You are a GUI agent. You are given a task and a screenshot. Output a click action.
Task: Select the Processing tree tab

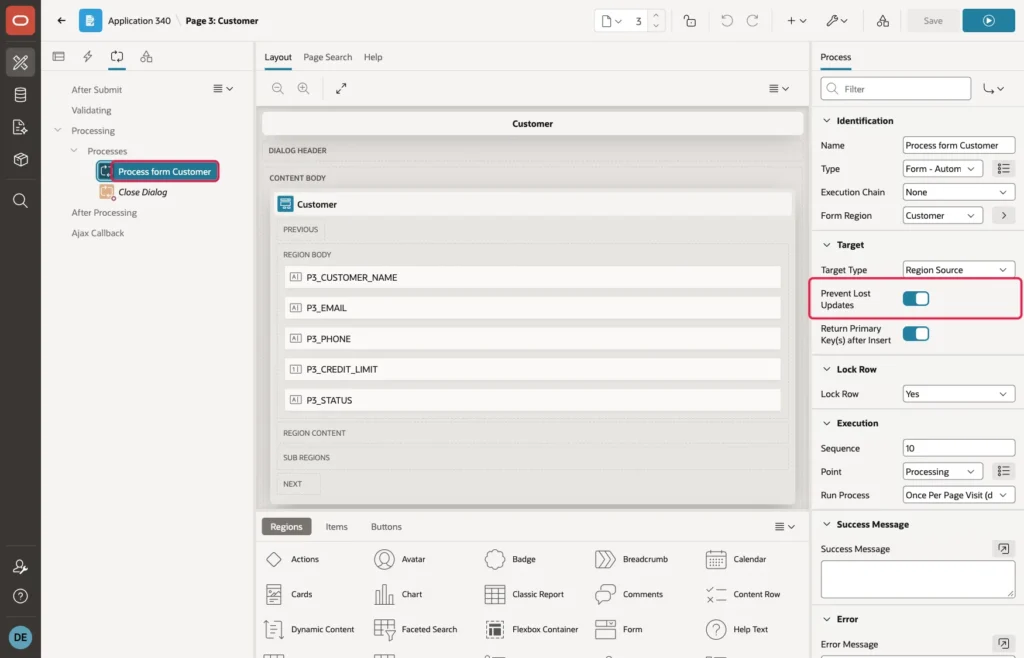pyautogui.click(x=117, y=57)
